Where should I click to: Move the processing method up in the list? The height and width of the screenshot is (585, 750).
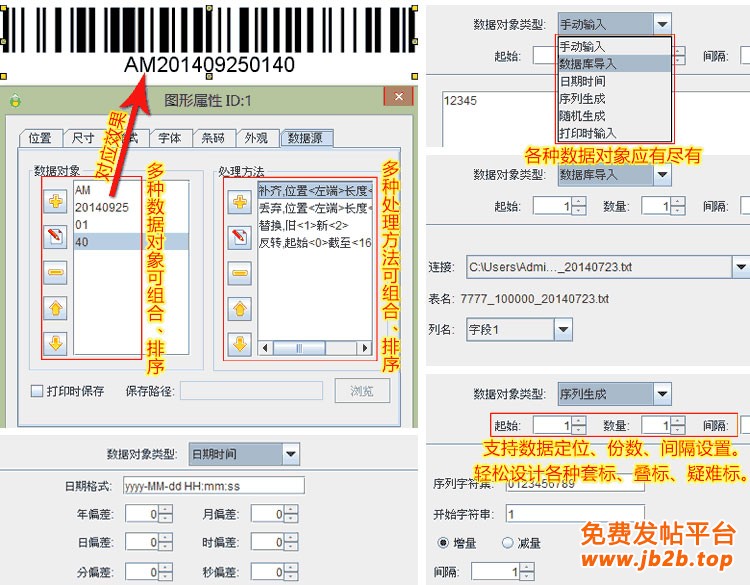240,309
